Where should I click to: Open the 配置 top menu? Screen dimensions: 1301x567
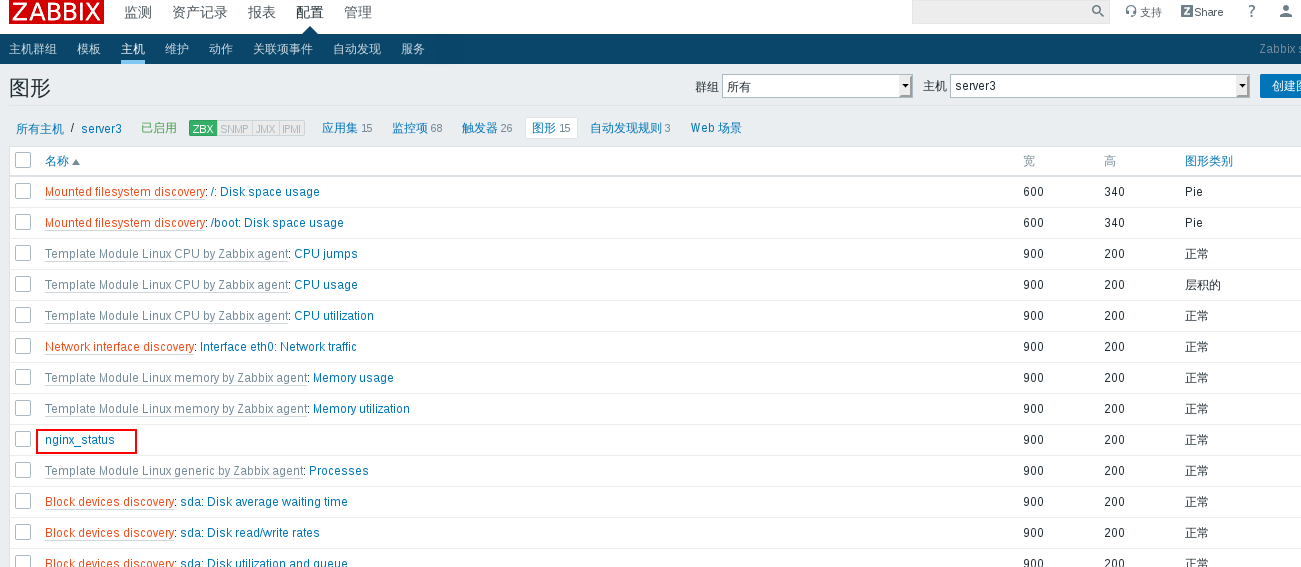click(x=310, y=12)
